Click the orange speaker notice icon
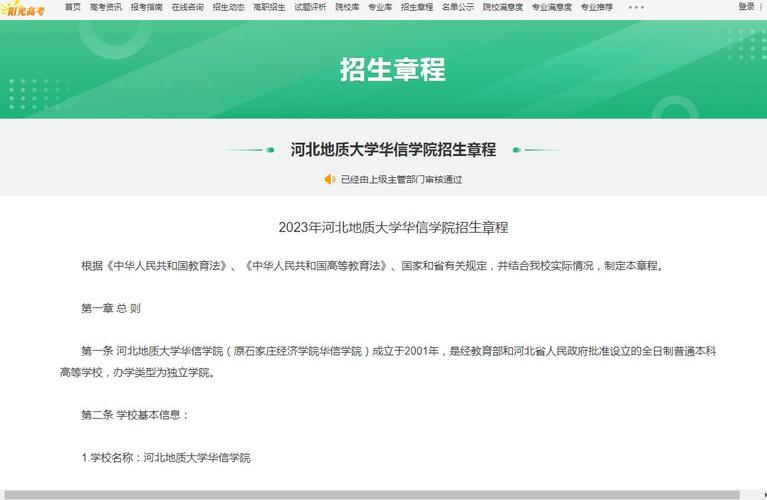This screenshot has width=767, height=500. click(x=330, y=179)
